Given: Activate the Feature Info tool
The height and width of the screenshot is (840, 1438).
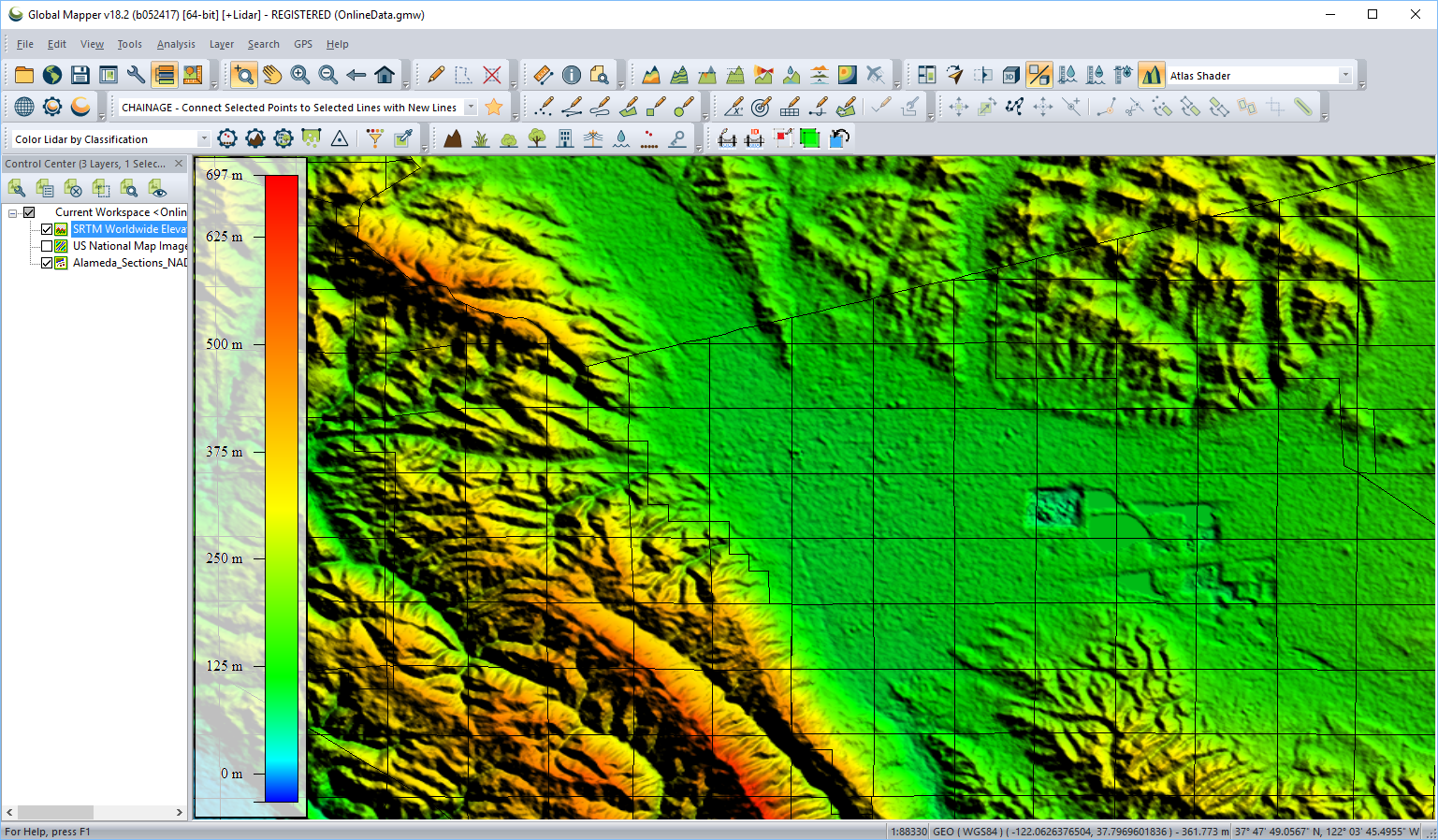Looking at the screenshot, I should click(x=572, y=75).
